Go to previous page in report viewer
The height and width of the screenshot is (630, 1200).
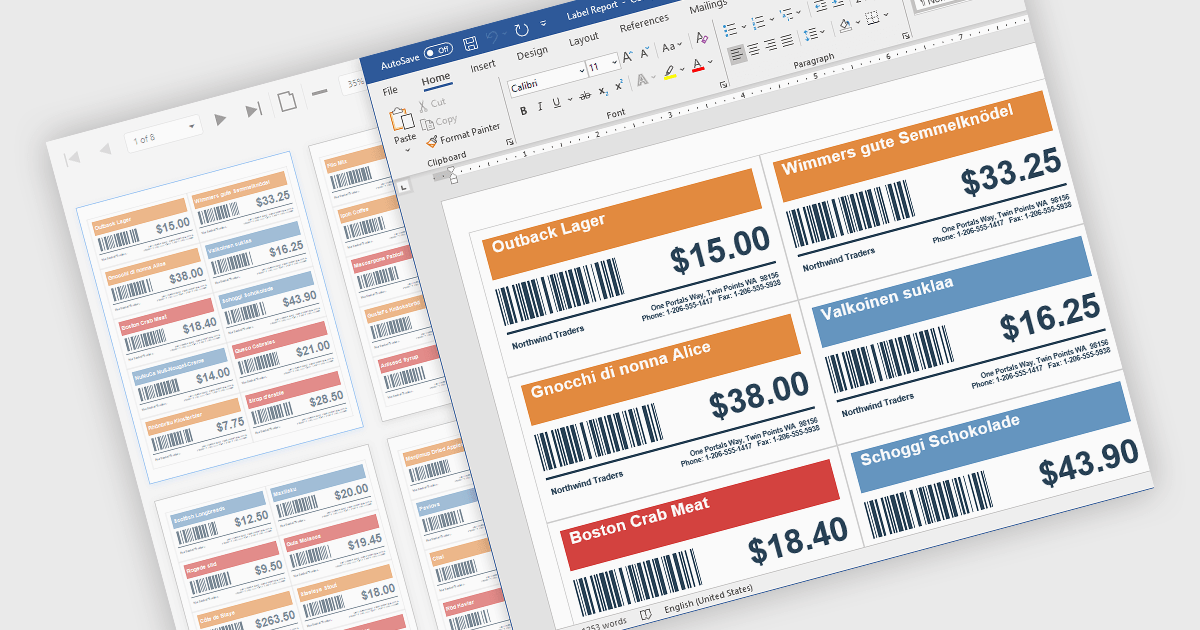104,150
